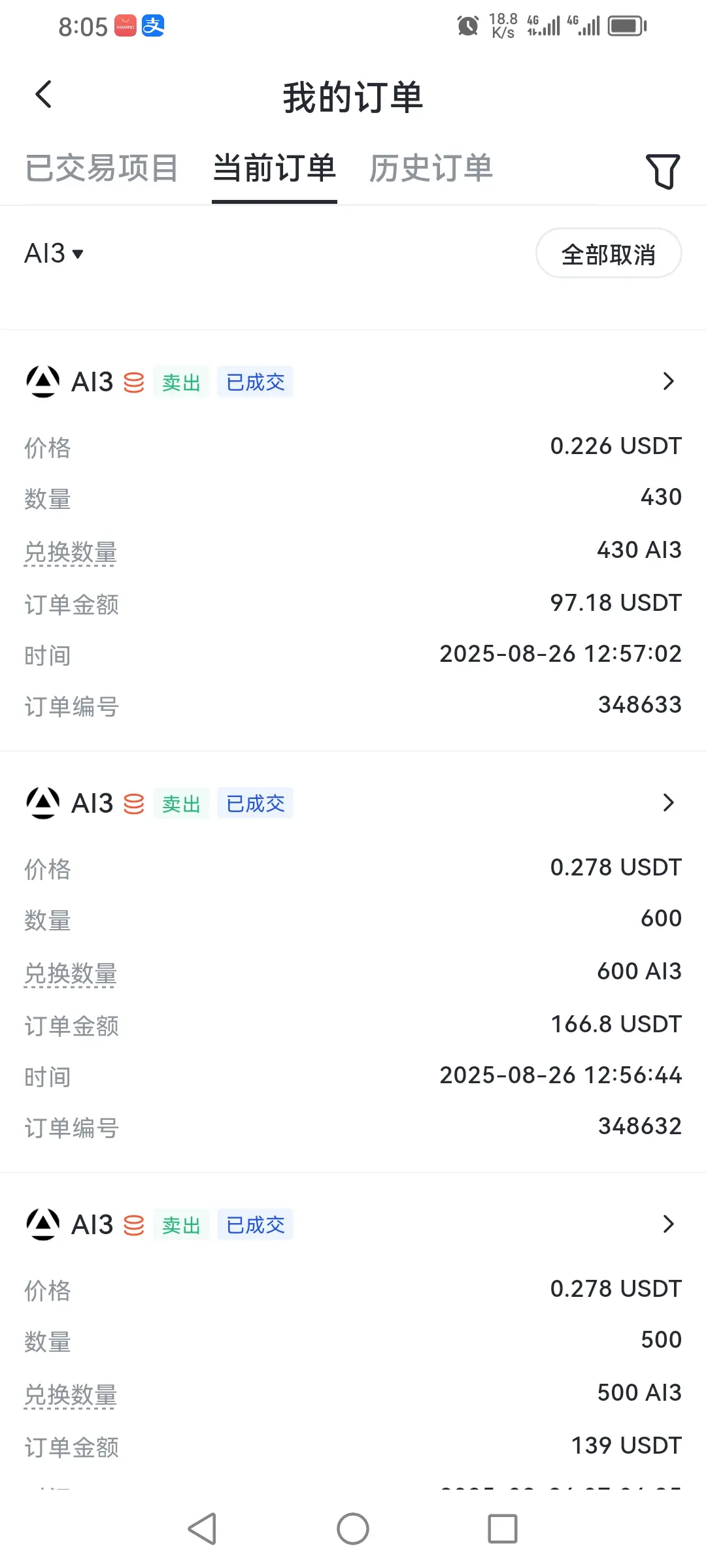Tap Android back triangle button
The width and height of the screenshot is (706, 1568).
pyautogui.click(x=202, y=1529)
